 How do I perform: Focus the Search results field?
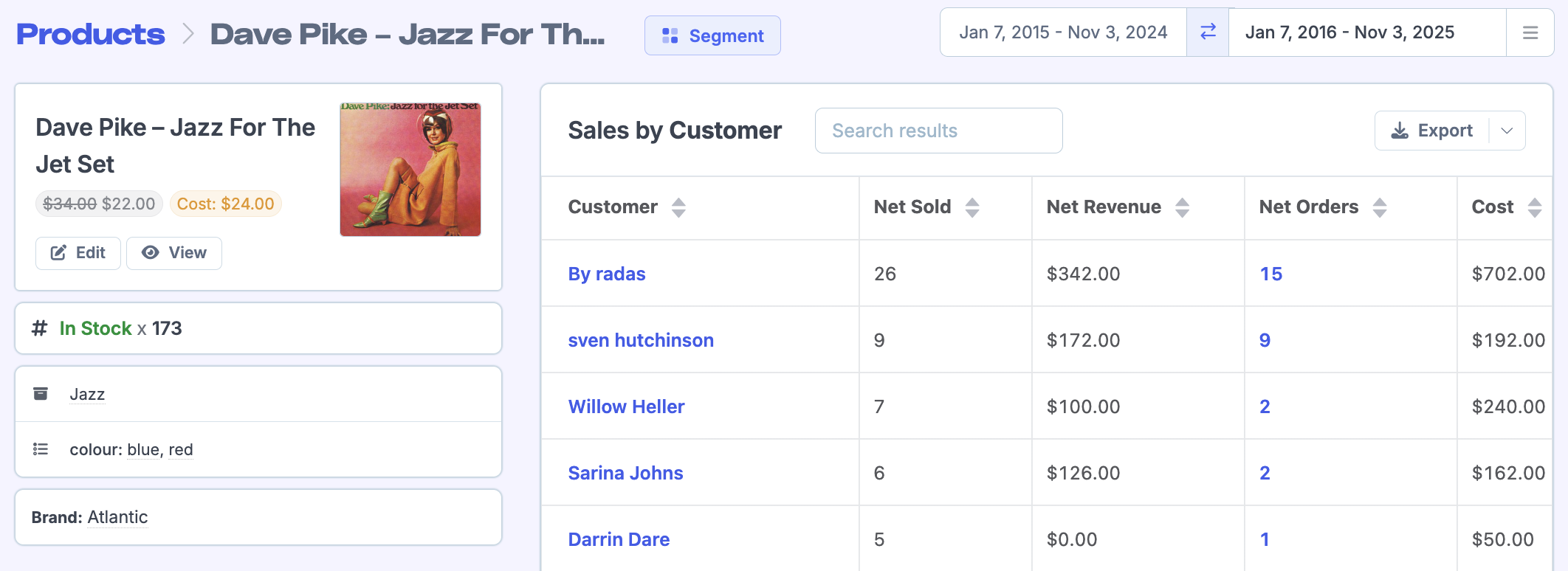click(x=938, y=131)
